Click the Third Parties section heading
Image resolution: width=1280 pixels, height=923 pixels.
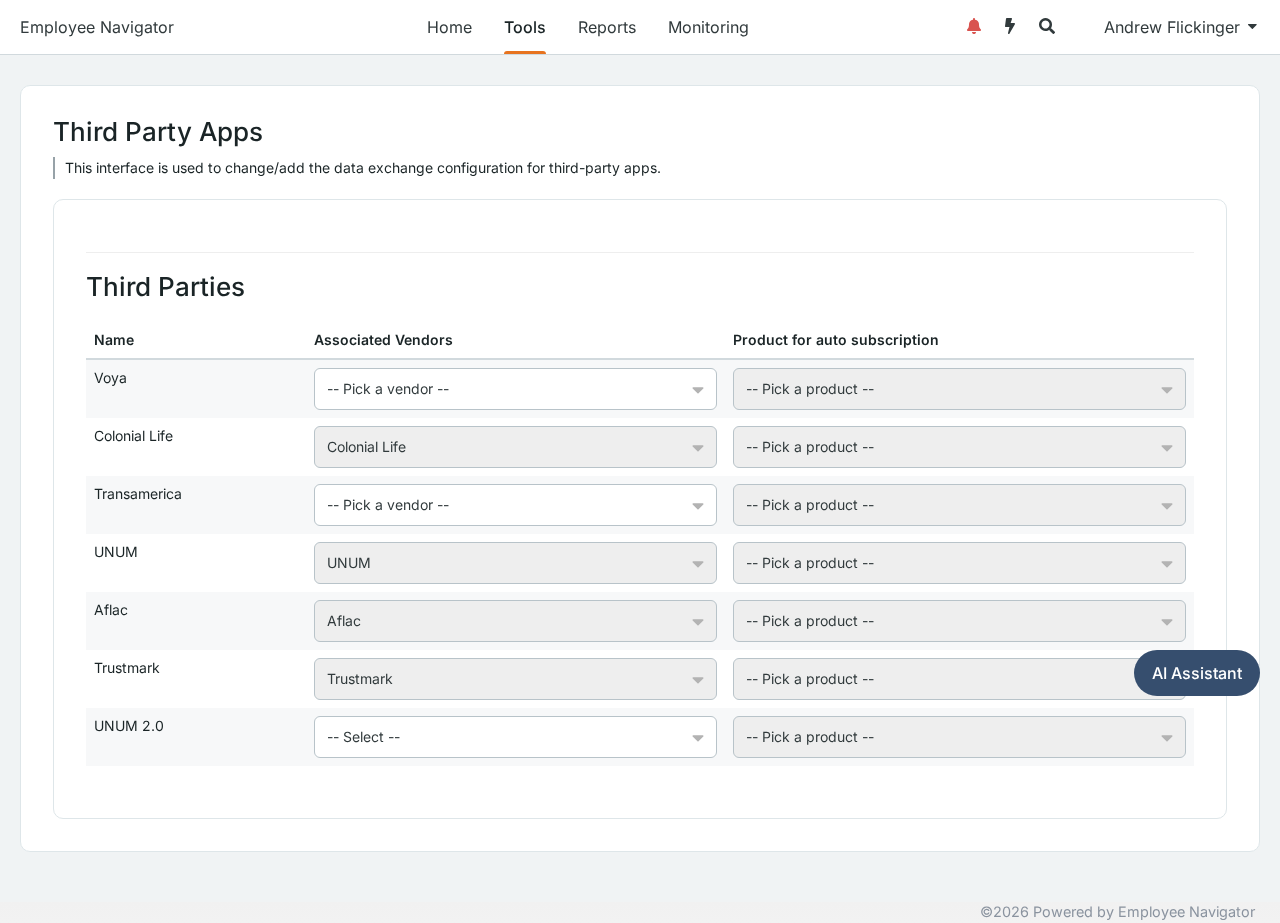tap(165, 287)
